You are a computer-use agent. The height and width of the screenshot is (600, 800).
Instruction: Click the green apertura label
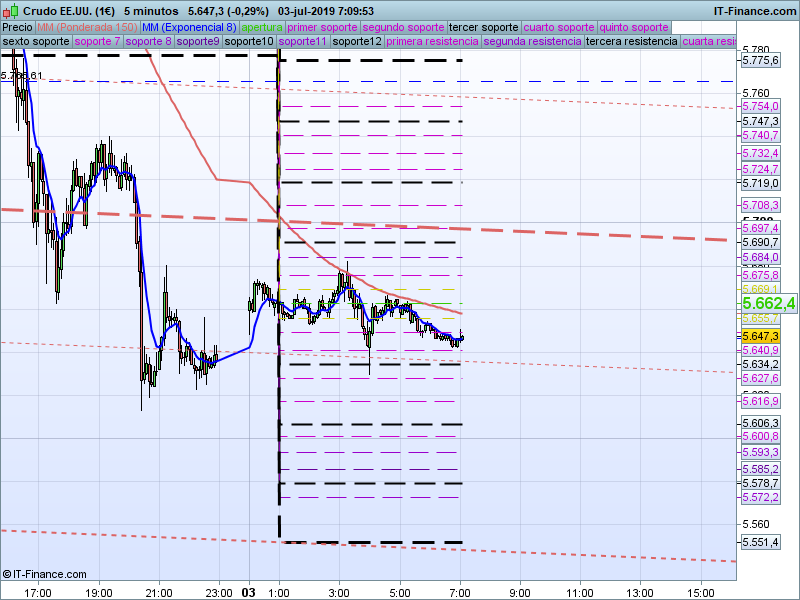click(x=262, y=27)
